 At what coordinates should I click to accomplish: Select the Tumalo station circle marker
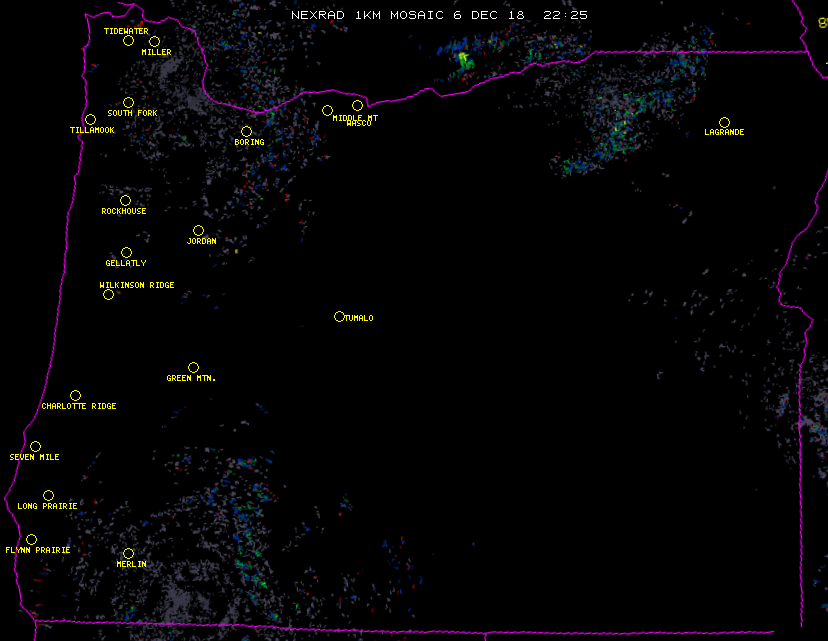339,316
